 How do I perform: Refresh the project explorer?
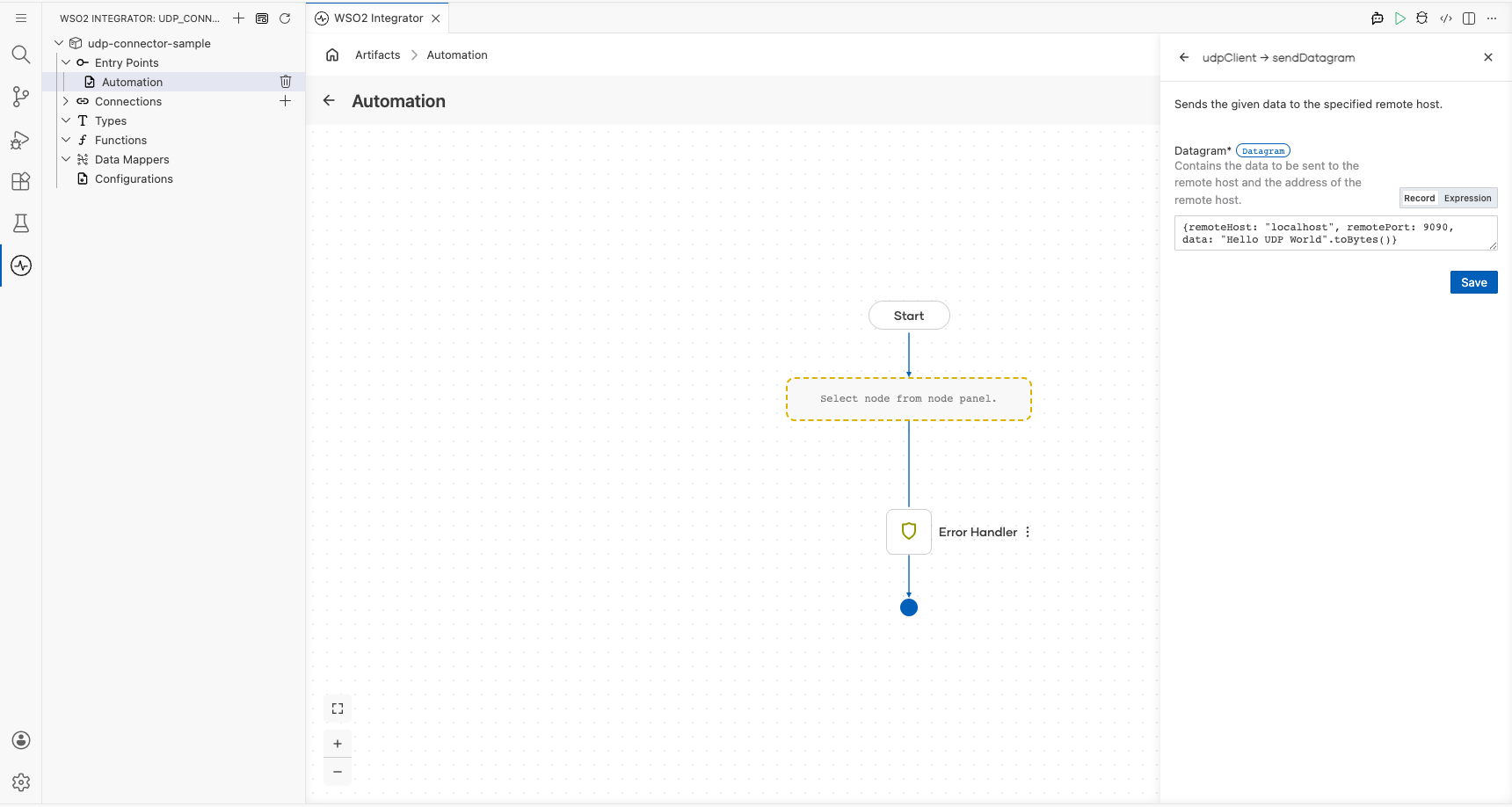(x=285, y=18)
